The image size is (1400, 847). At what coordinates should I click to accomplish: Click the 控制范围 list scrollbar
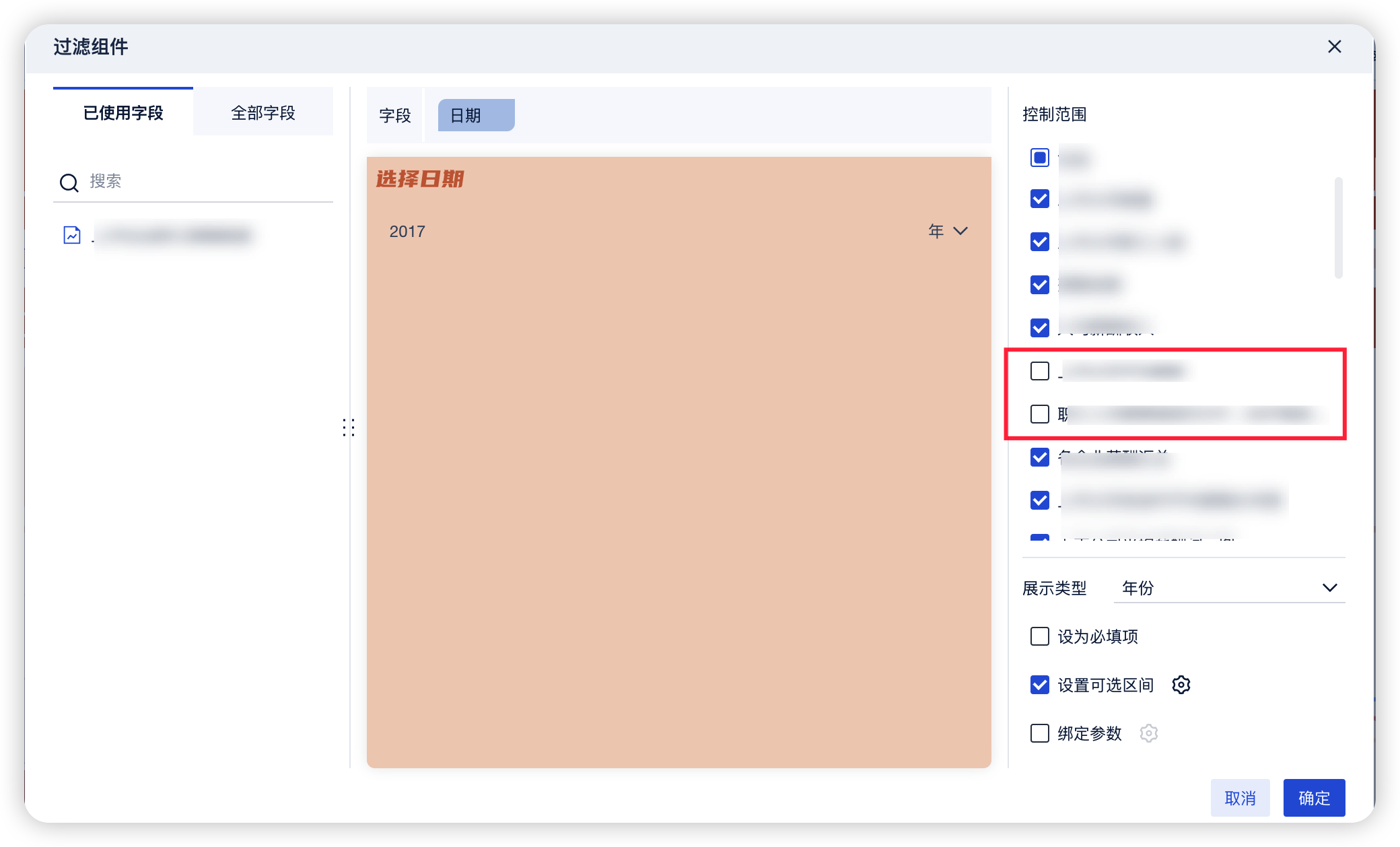tap(1338, 228)
